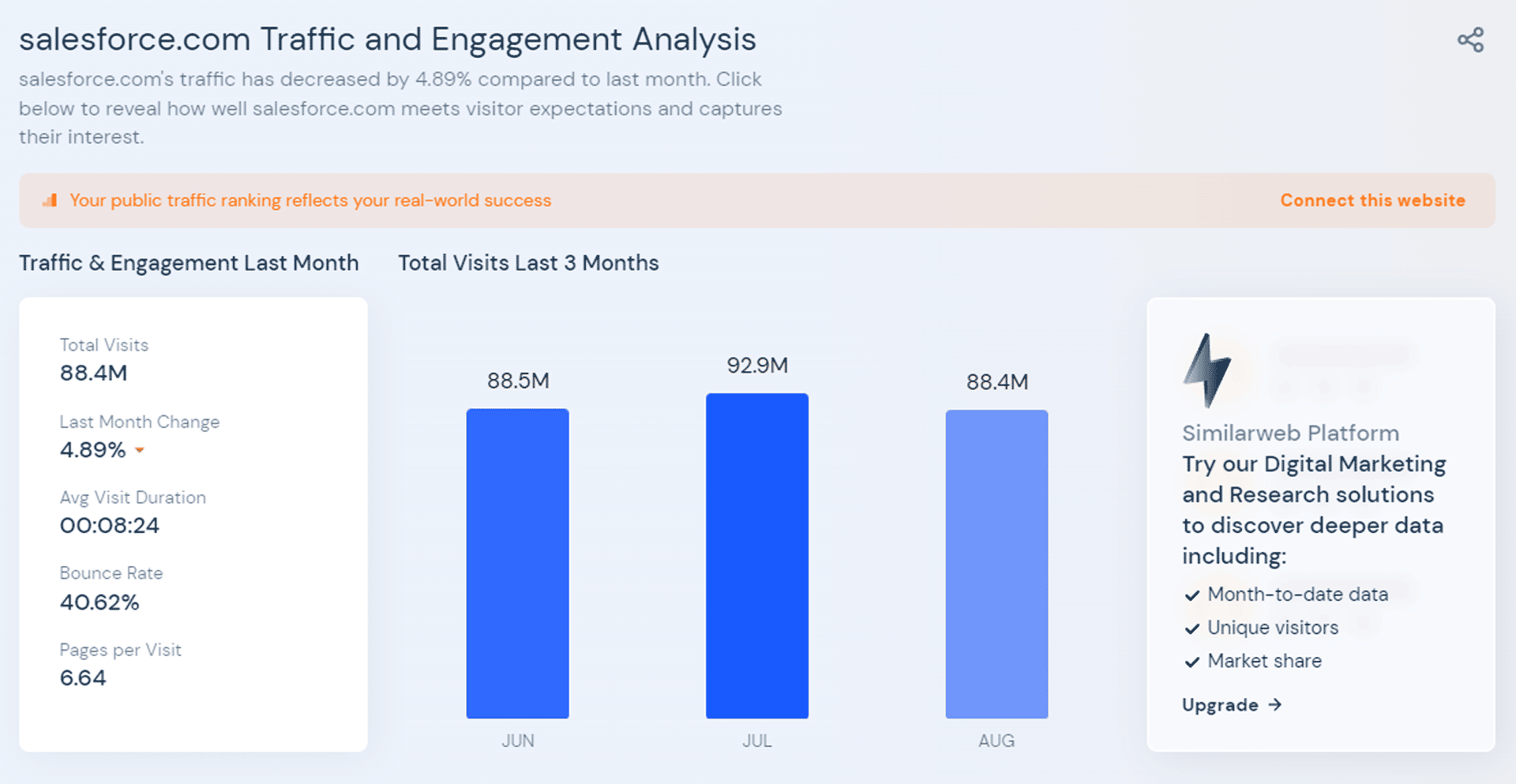1516x784 pixels.
Task: Click the Last Month Change value 4.89%
Action: (x=92, y=450)
